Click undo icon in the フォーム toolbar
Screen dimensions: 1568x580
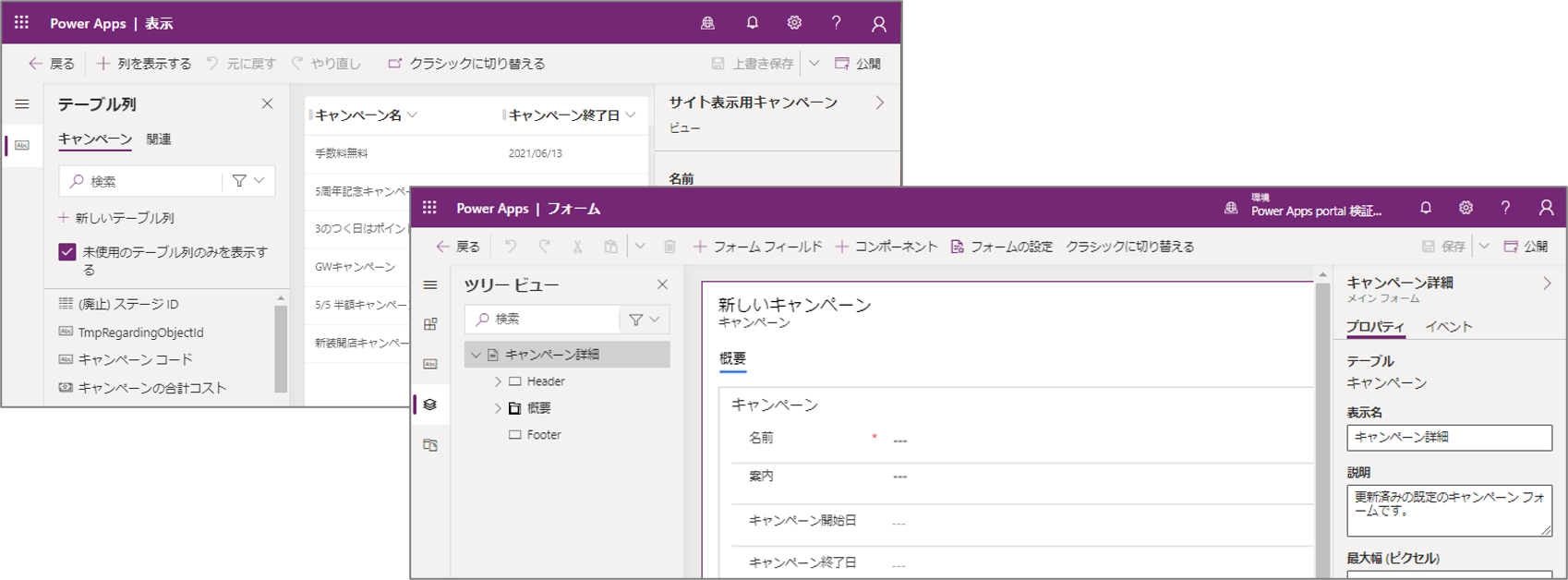[x=510, y=247]
